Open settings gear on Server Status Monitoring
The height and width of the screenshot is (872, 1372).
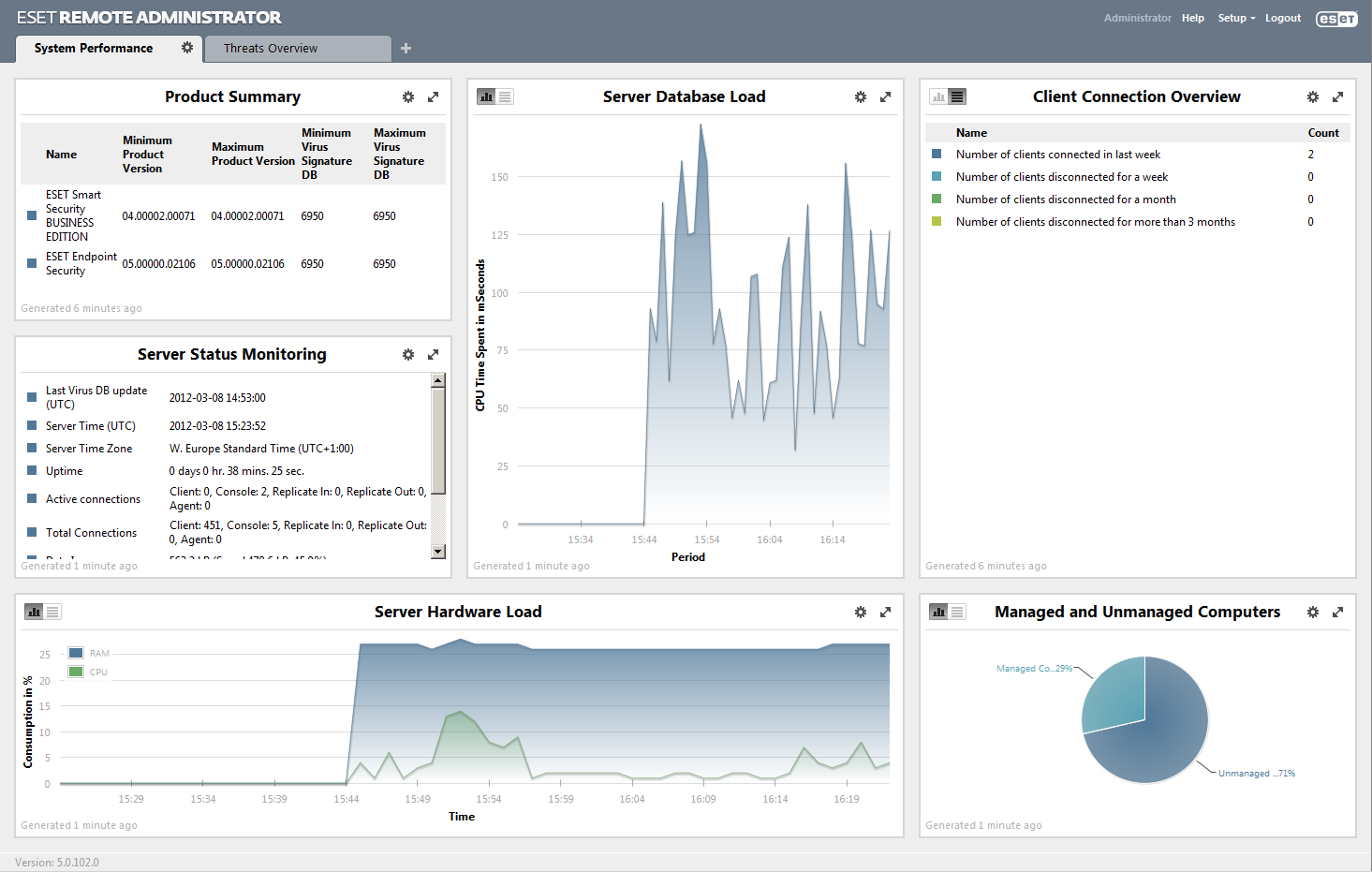click(408, 354)
